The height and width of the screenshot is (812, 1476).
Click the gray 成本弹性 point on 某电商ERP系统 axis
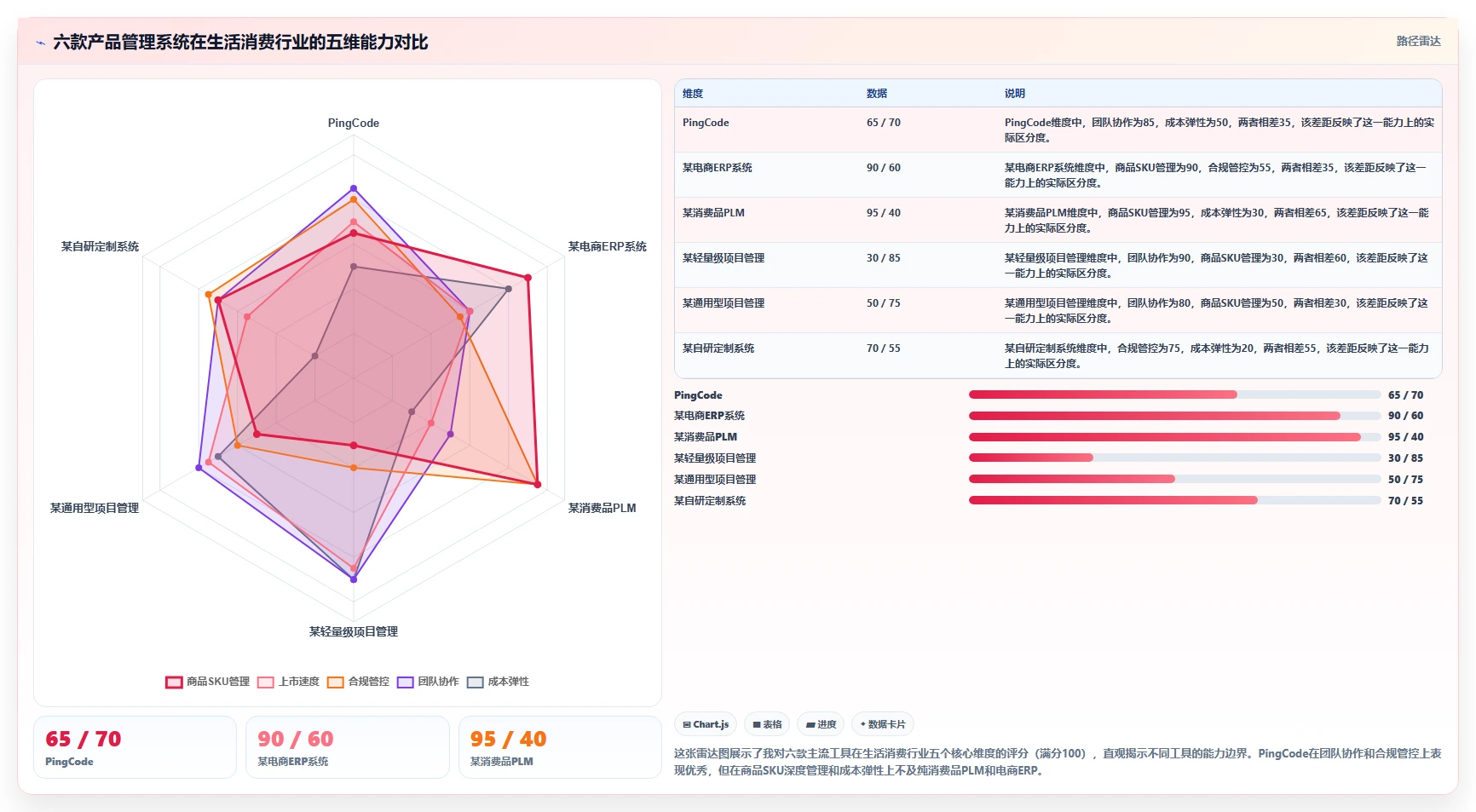point(509,289)
